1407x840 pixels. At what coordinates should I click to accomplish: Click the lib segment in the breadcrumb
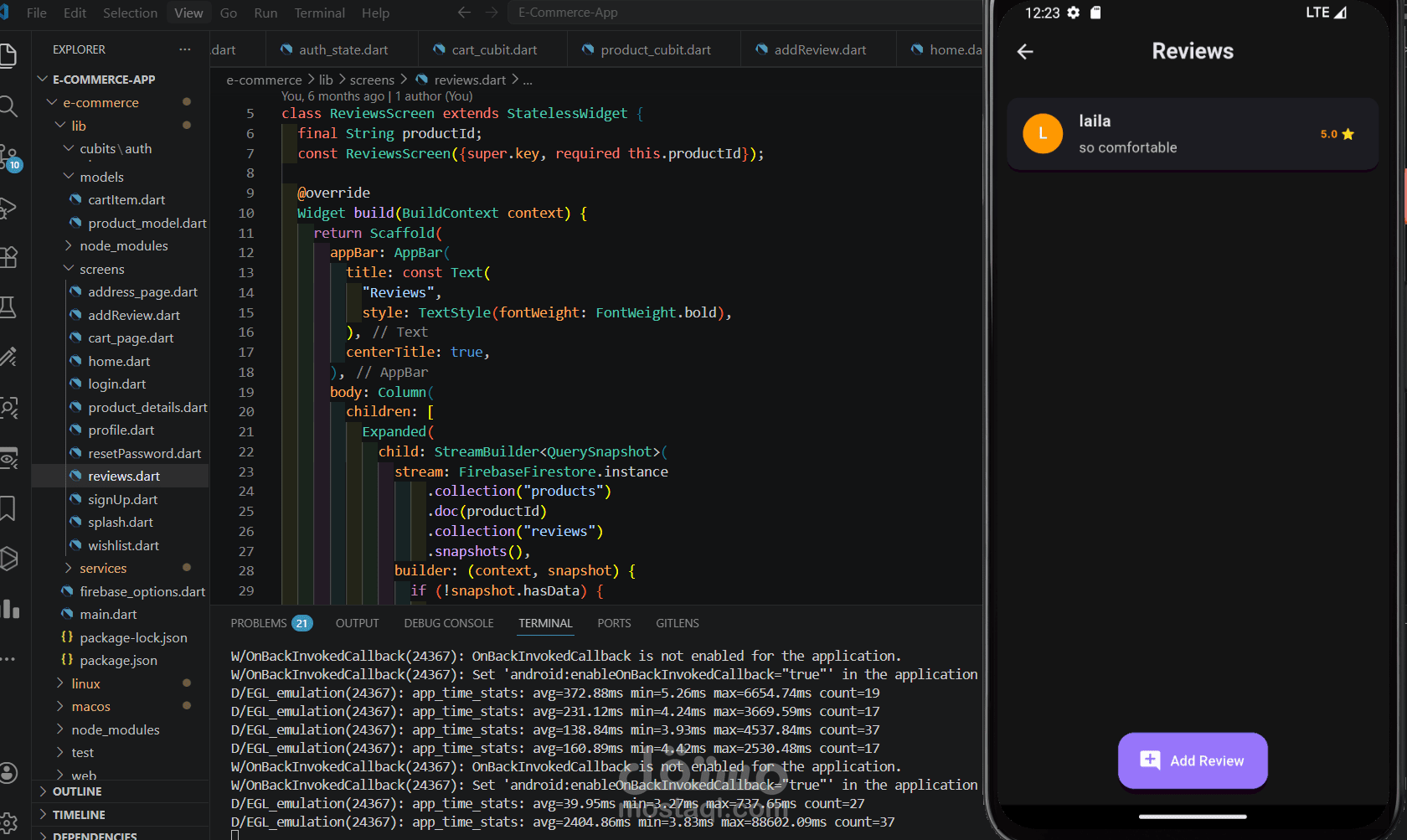coord(326,80)
